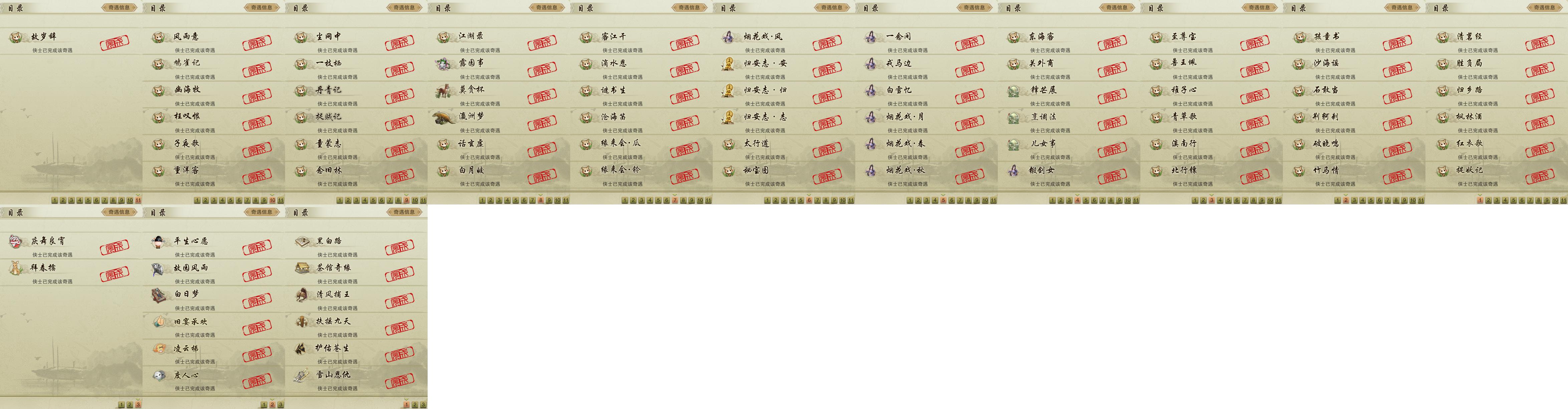
Task: Go to page 2 below 庆舞良宵 list
Action: point(130,405)
